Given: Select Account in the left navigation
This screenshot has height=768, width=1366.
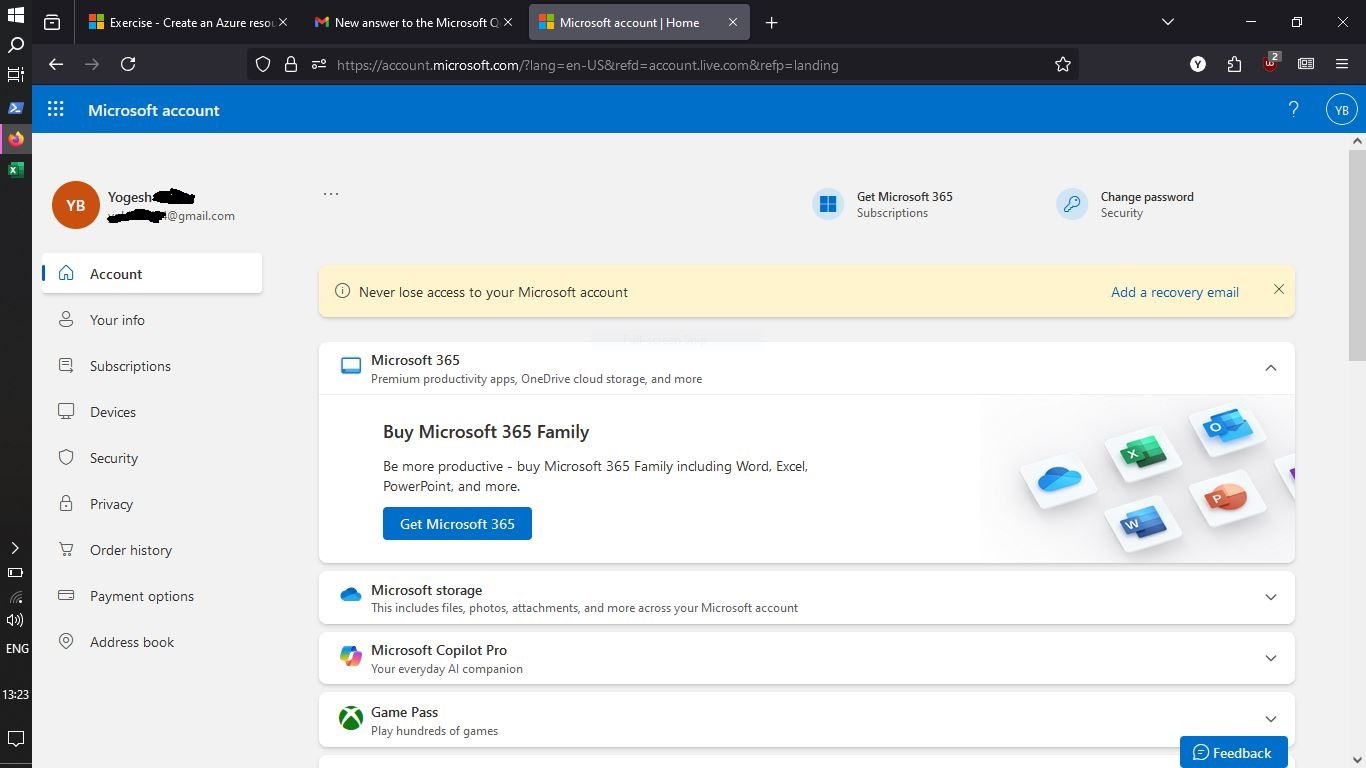Looking at the screenshot, I should 152,274.
